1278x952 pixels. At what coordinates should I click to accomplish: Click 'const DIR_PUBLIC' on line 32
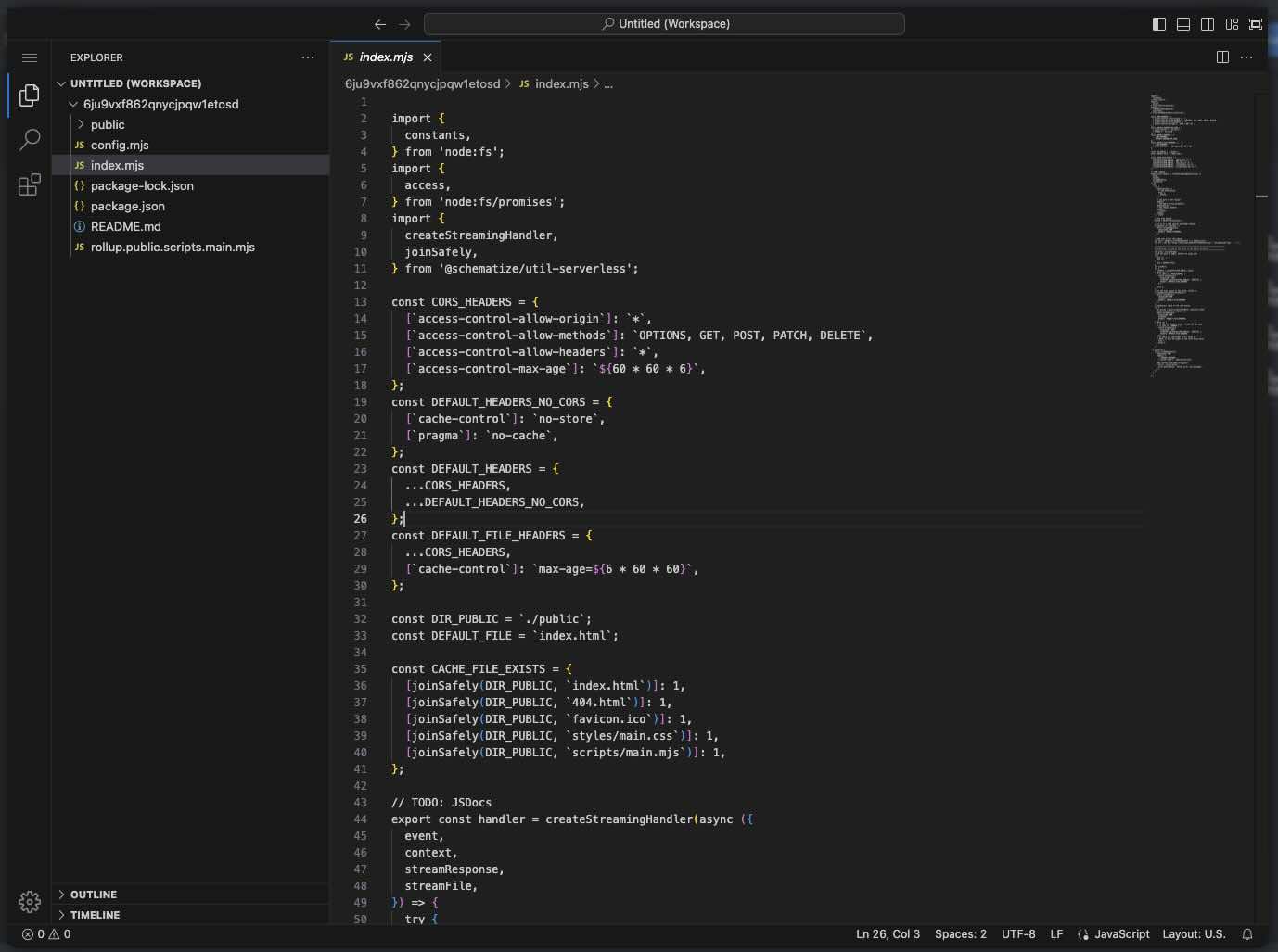point(445,619)
